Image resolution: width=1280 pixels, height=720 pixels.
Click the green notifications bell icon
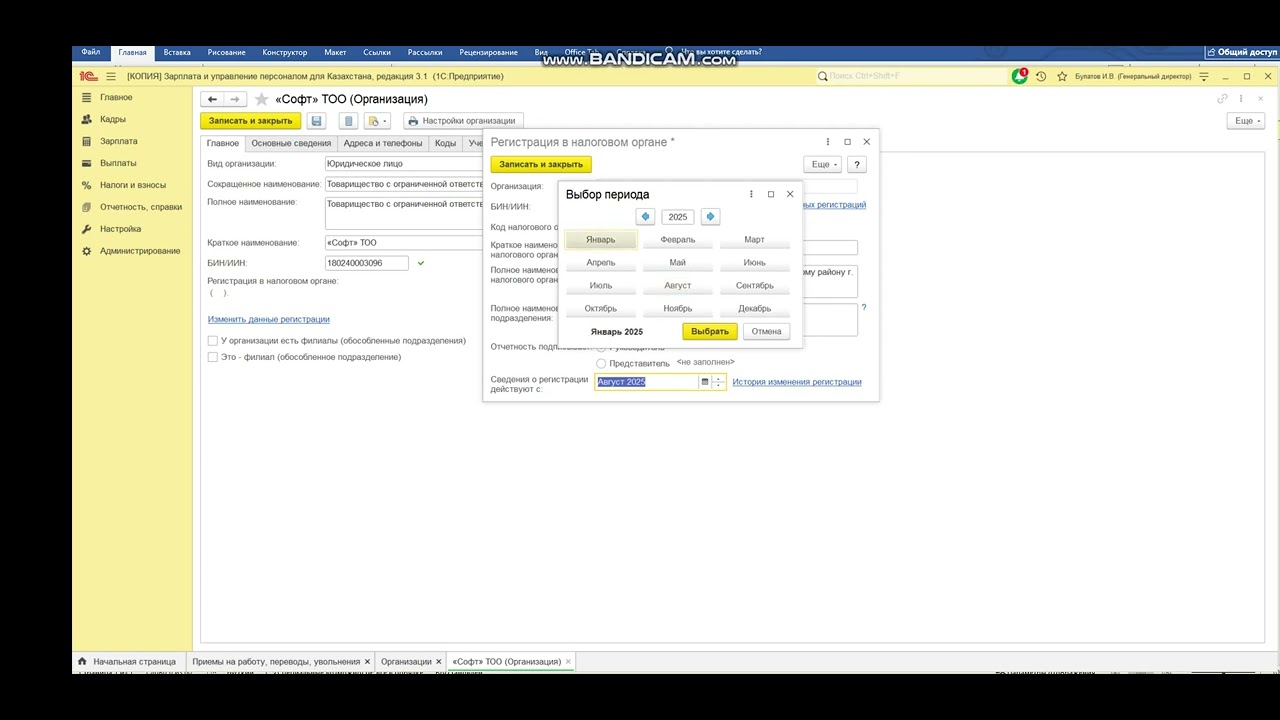click(x=1020, y=76)
